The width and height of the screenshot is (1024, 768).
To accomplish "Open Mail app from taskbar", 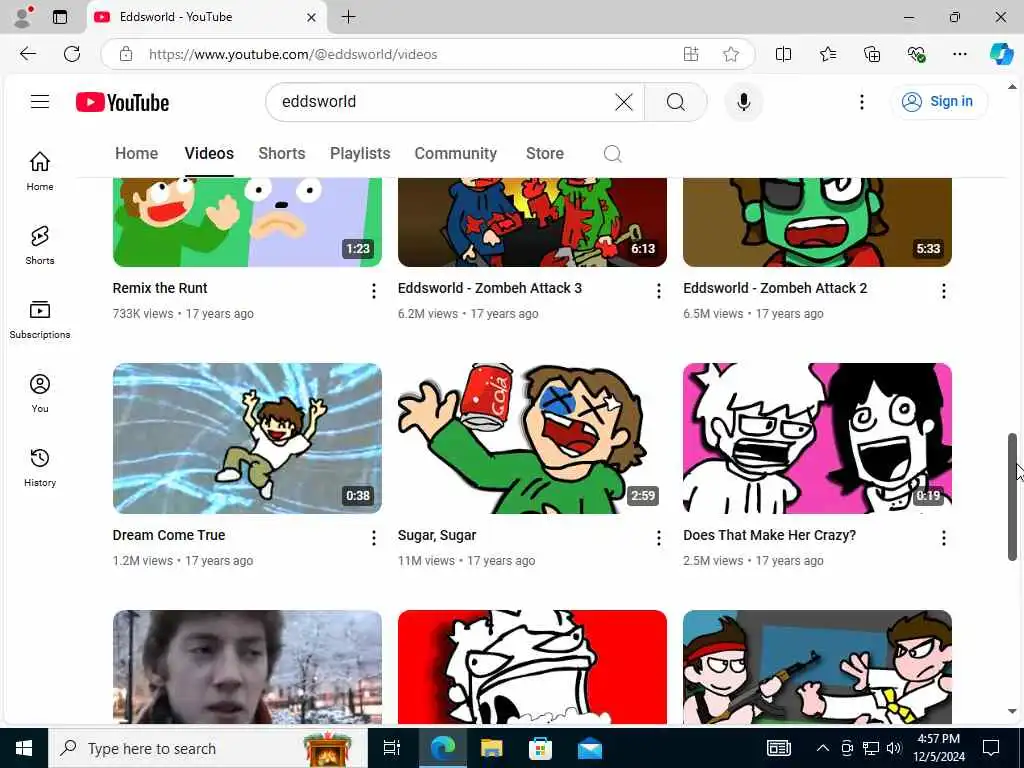I will point(590,748).
